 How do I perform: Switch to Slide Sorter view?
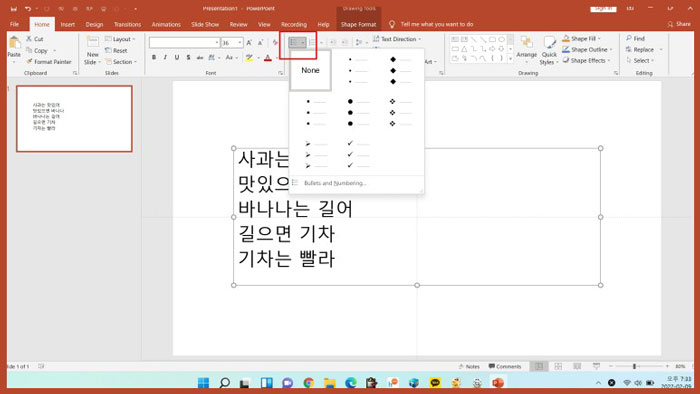click(x=558, y=366)
